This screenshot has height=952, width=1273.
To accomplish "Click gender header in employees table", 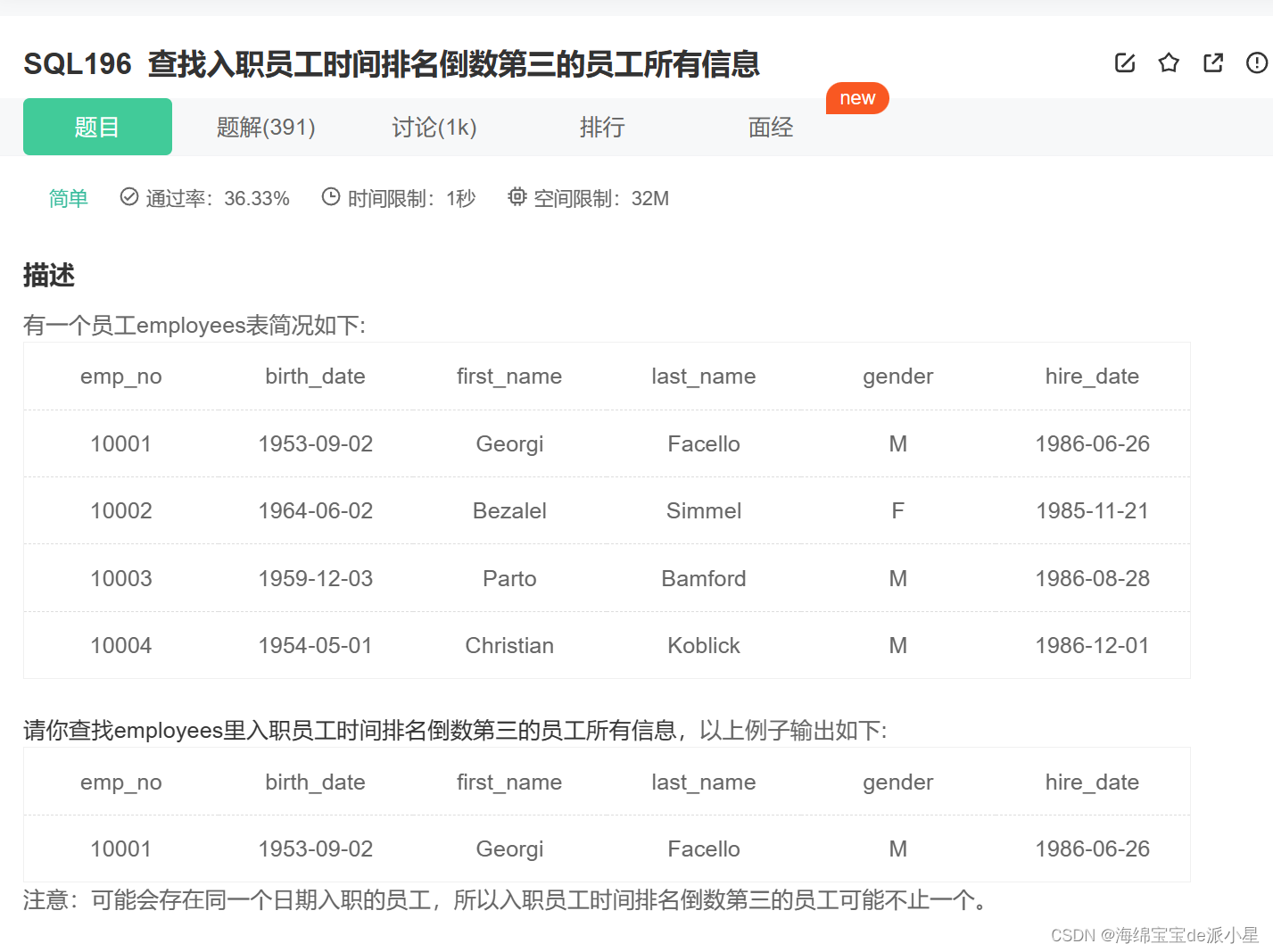I will click(x=898, y=377).
